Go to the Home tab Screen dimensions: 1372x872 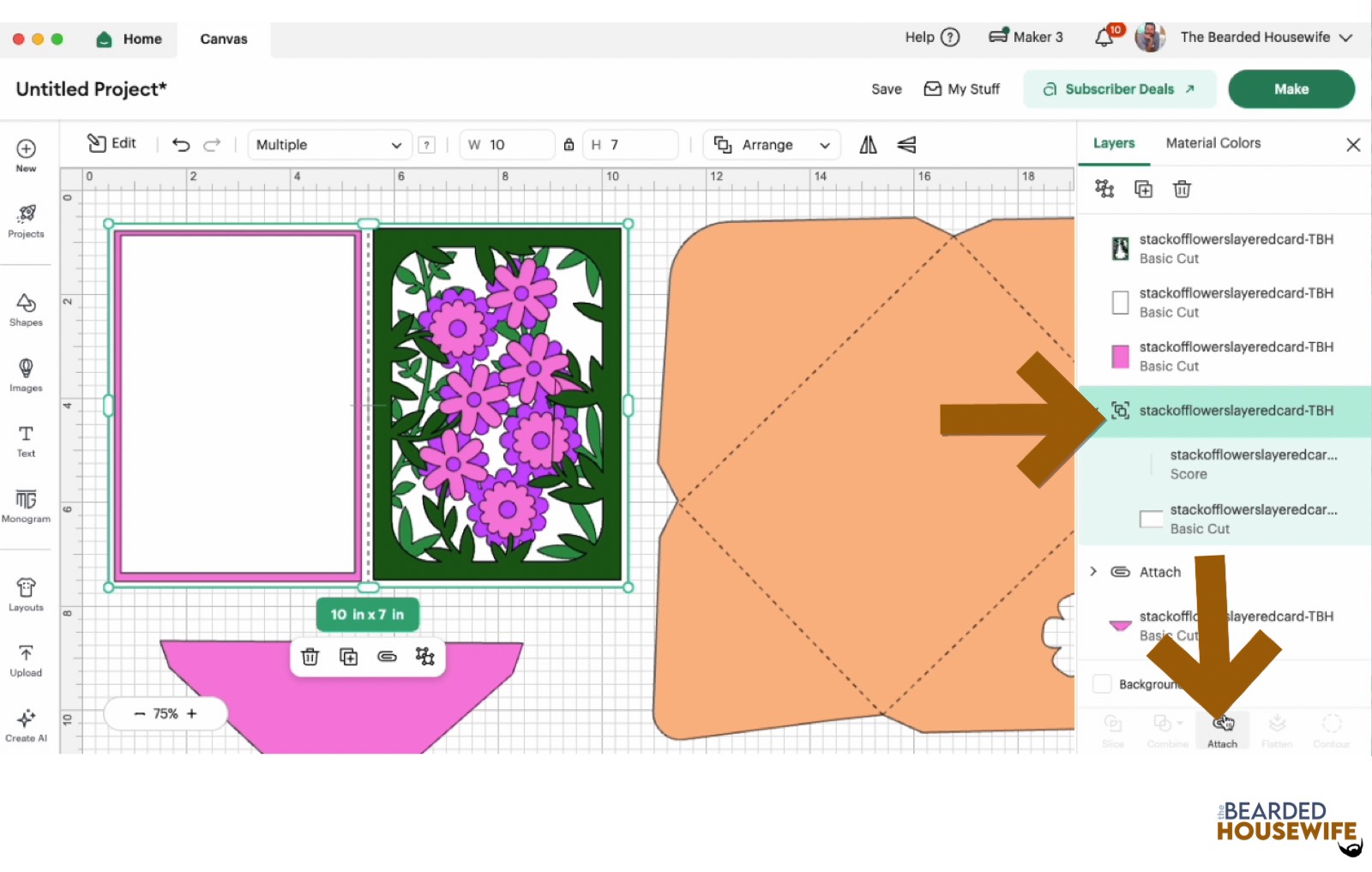129,39
